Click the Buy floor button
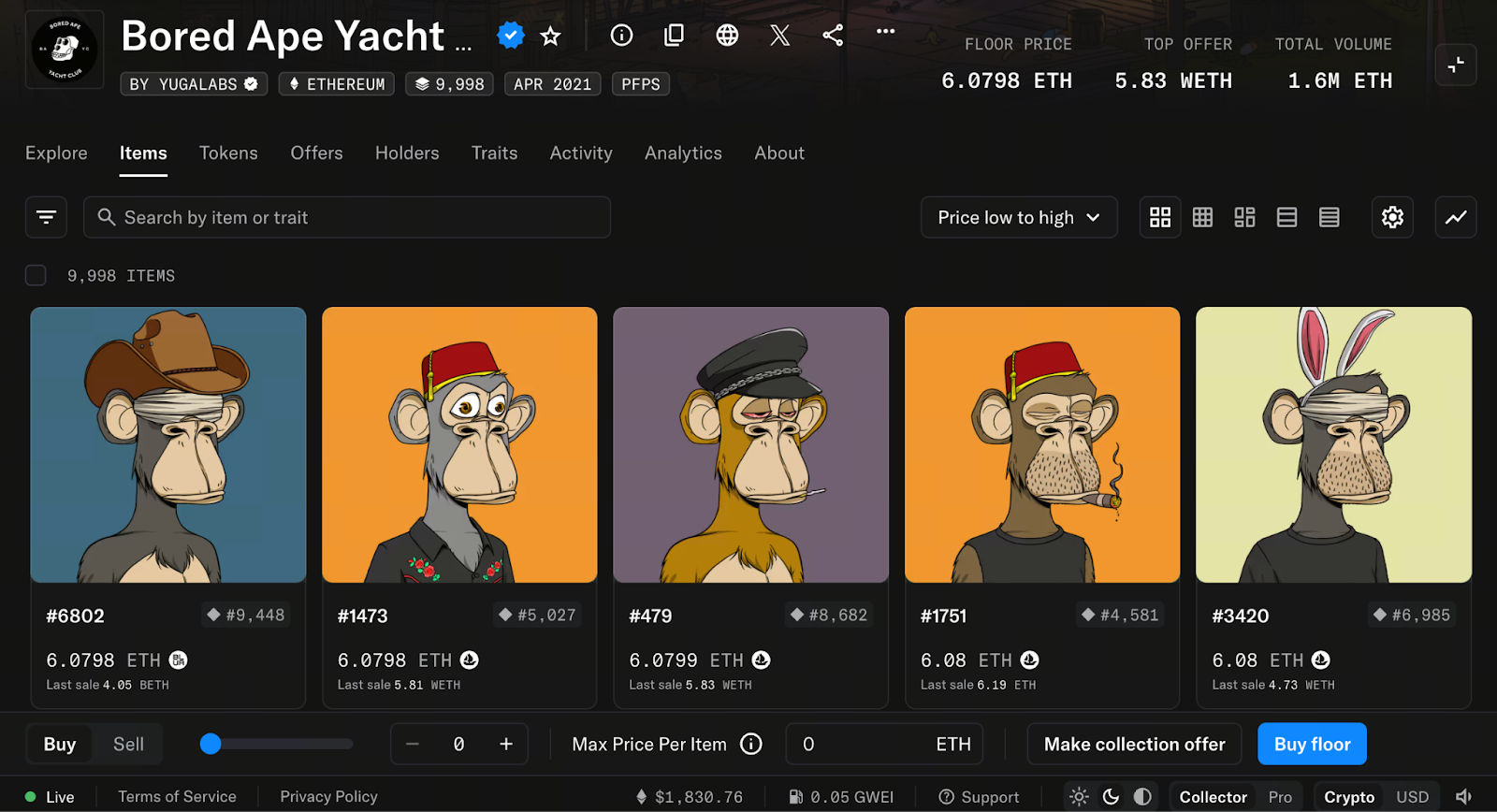The width and height of the screenshot is (1497, 812). coord(1312,745)
